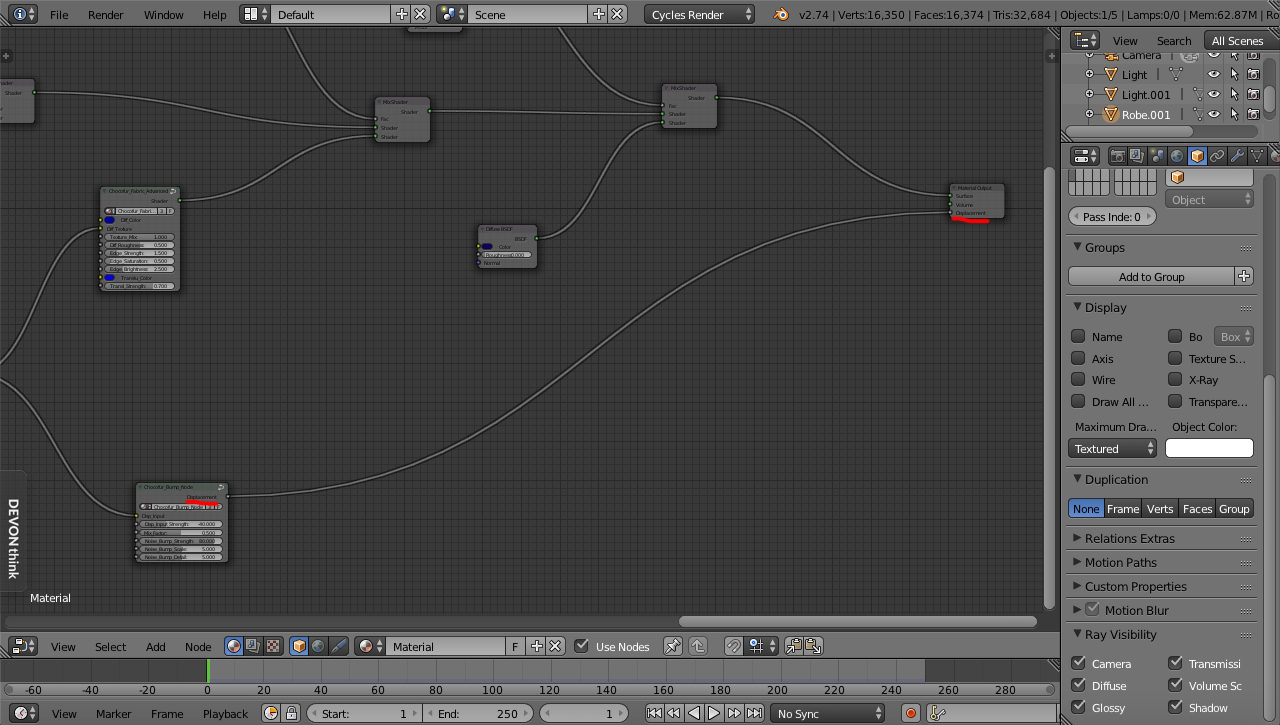Select Shader nodes tree type icon

[x=234, y=646]
